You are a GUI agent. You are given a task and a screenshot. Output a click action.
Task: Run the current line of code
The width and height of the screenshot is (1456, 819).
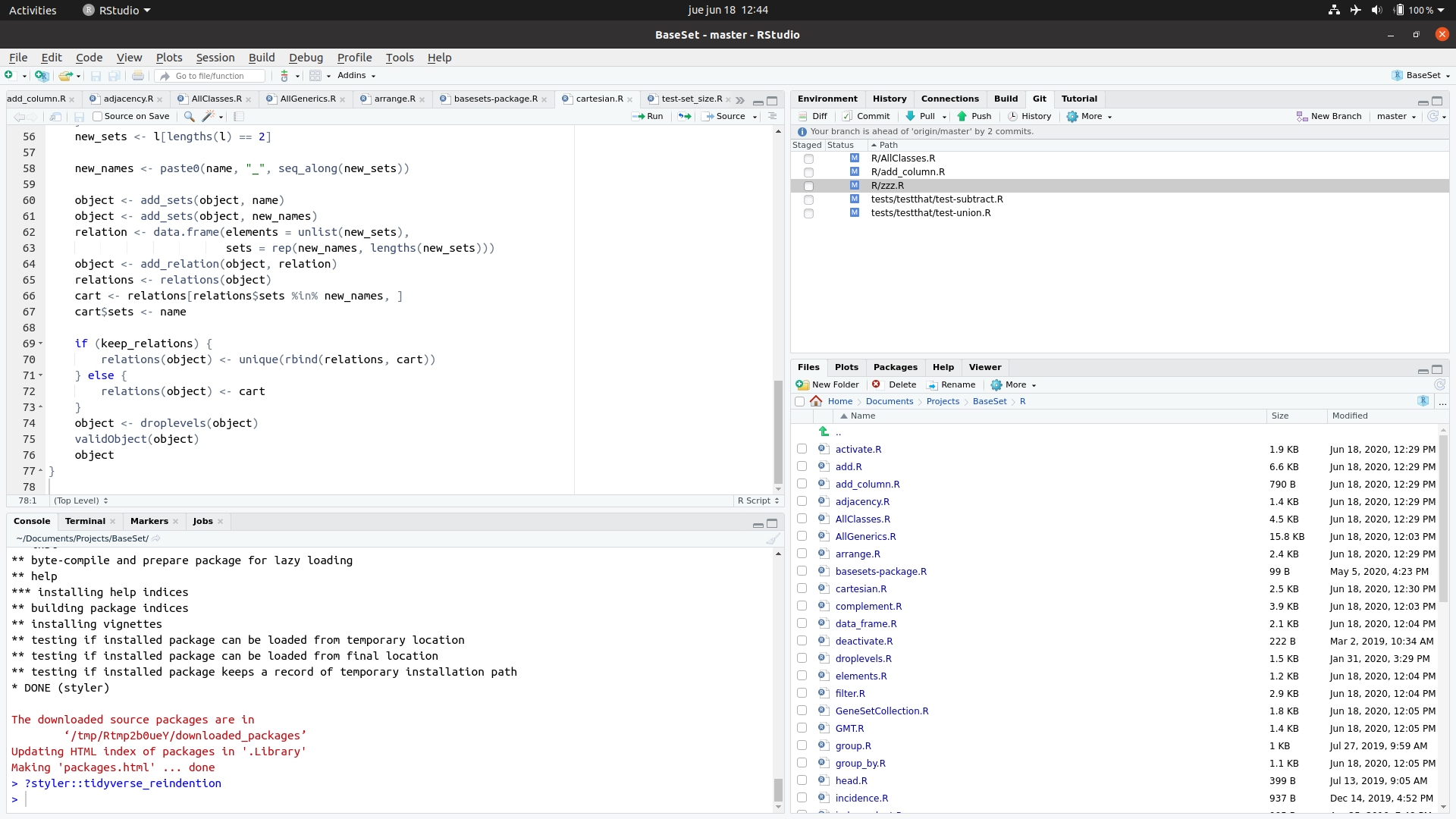[648, 116]
